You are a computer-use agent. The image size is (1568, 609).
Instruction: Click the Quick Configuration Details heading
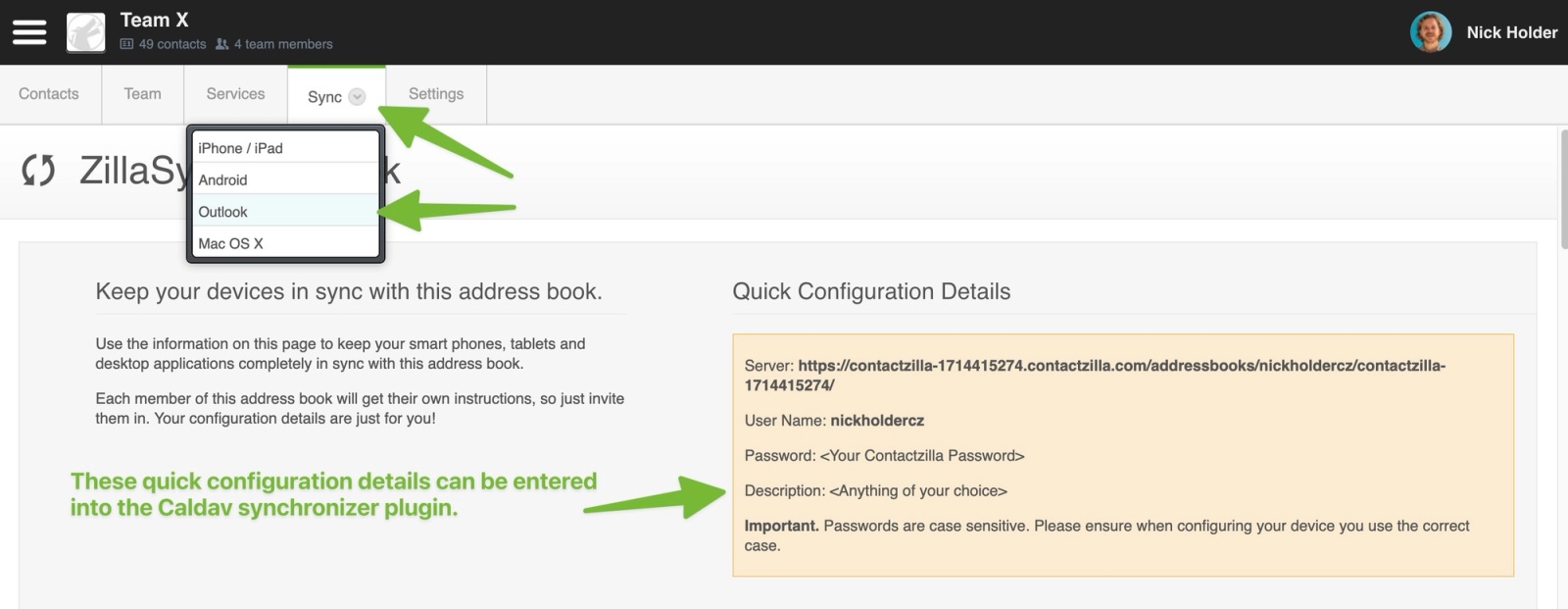click(x=872, y=291)
